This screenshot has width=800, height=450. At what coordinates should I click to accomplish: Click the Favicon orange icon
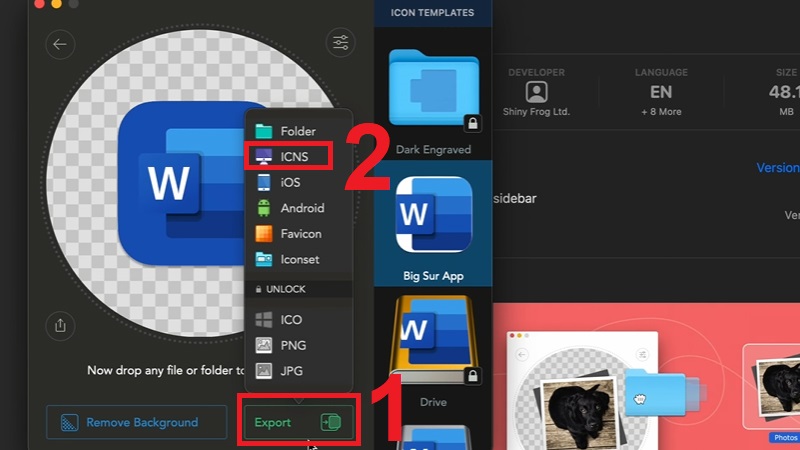[x=264, y=234]
